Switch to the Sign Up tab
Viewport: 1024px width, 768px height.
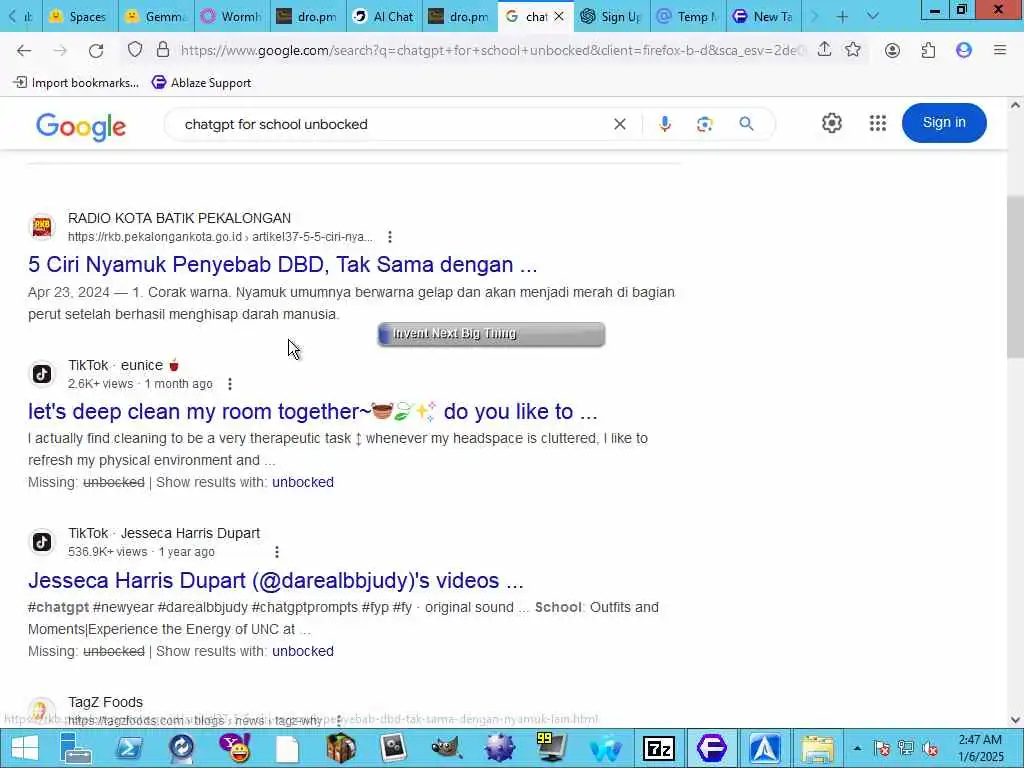(x=612, y=16)
